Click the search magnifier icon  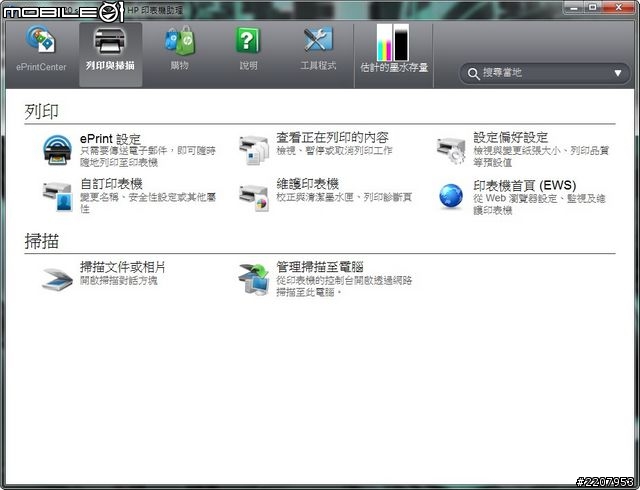tap(473, 74)
